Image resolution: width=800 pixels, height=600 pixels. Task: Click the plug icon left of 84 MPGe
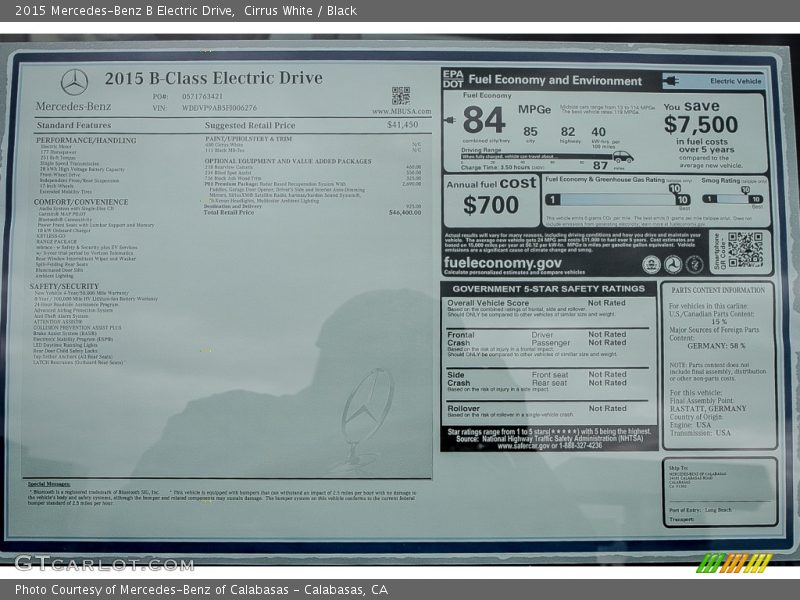tap(450, 120)
